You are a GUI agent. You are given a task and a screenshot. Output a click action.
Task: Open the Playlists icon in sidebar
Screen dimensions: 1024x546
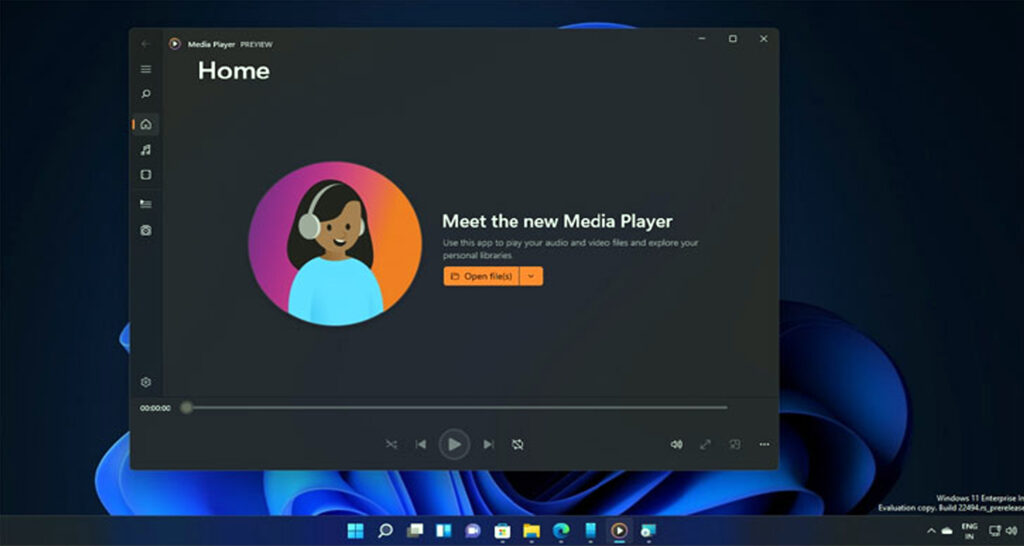click(x=146, y=230)
